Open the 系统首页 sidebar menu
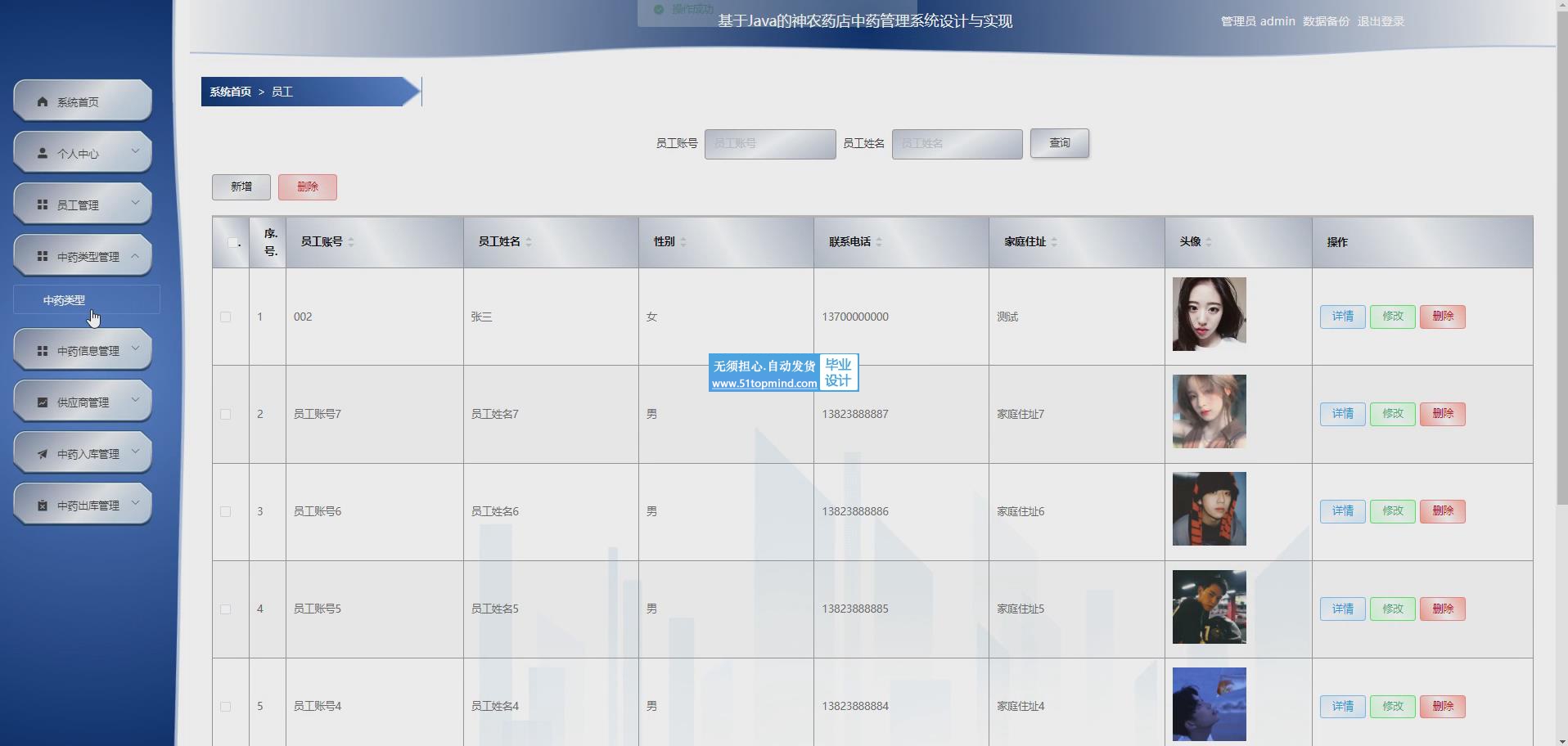 click(83, 101)
